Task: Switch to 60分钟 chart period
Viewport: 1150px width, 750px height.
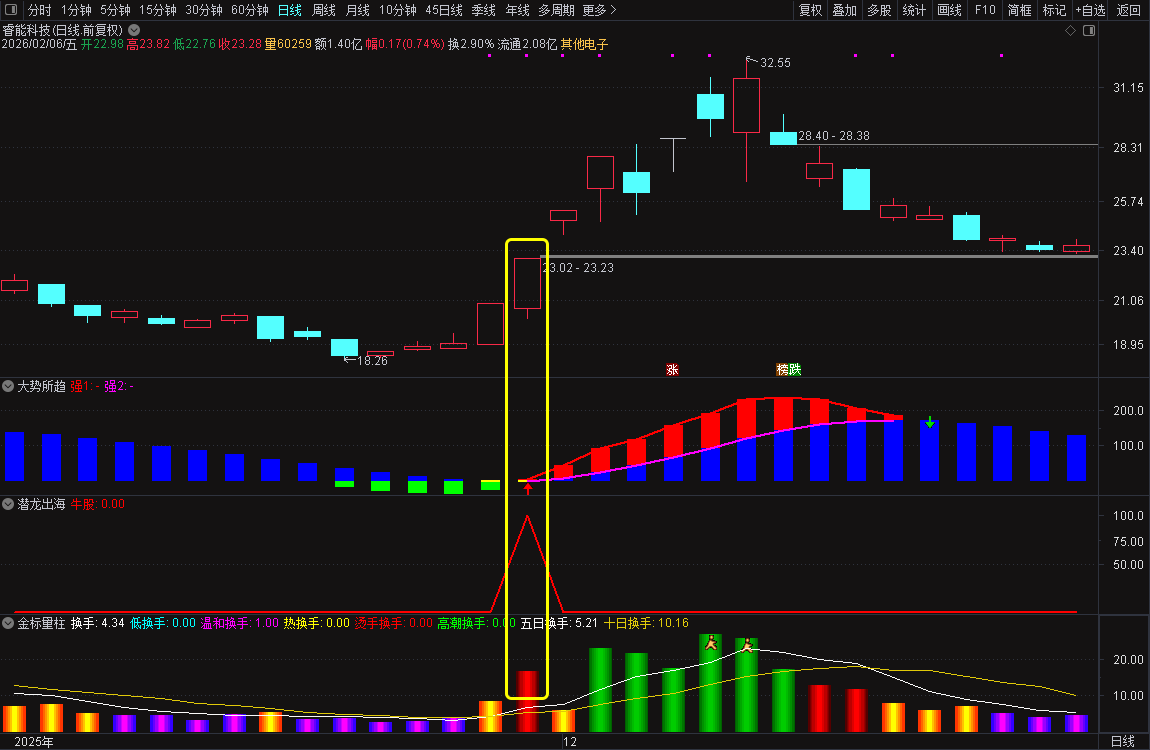Action: click(x=249, y=10)
